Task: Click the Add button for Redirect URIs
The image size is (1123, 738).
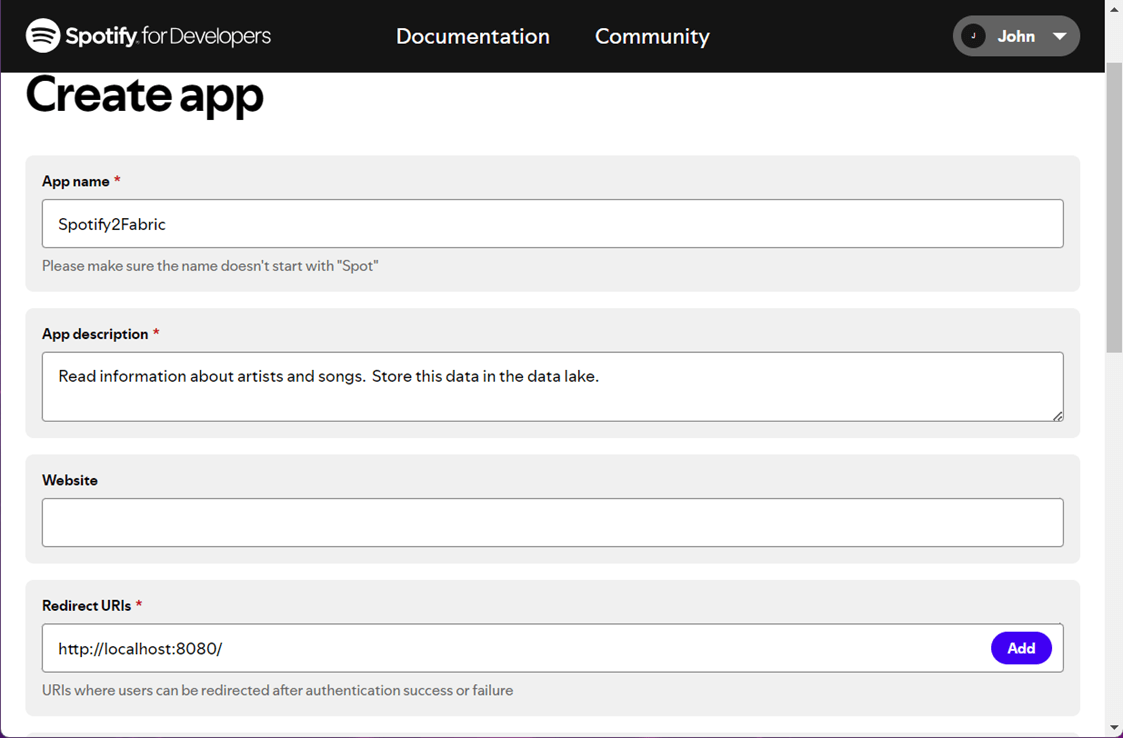Action: tap(1021, 648)
